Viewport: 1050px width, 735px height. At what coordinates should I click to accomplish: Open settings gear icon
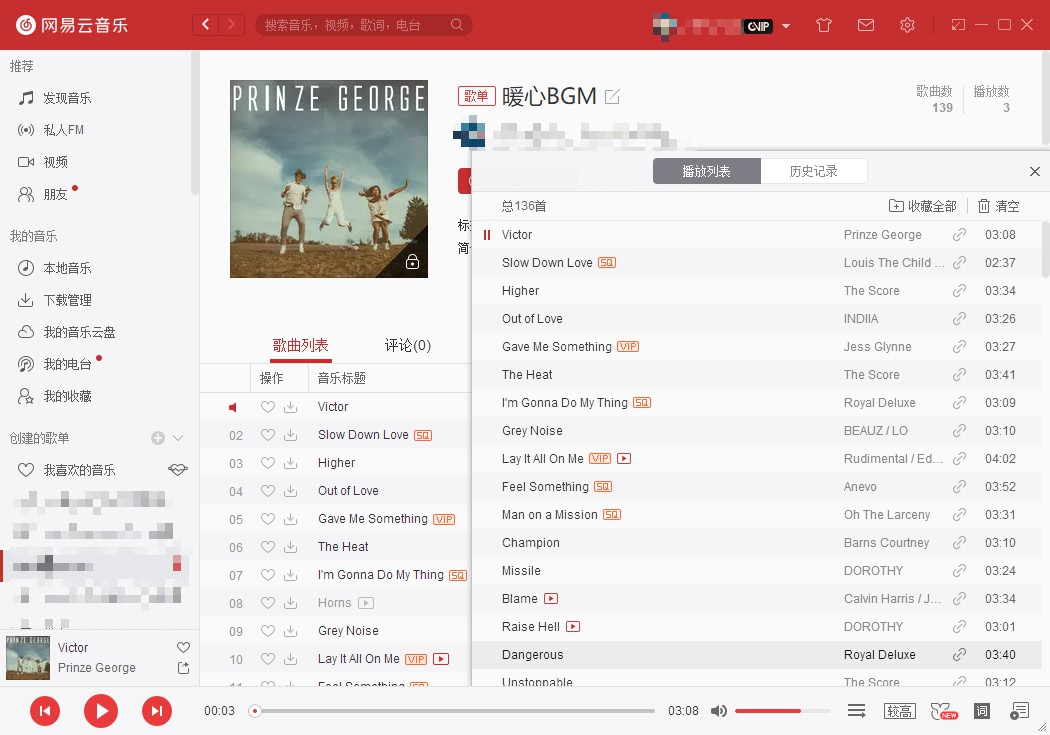(x=907, y=25)
